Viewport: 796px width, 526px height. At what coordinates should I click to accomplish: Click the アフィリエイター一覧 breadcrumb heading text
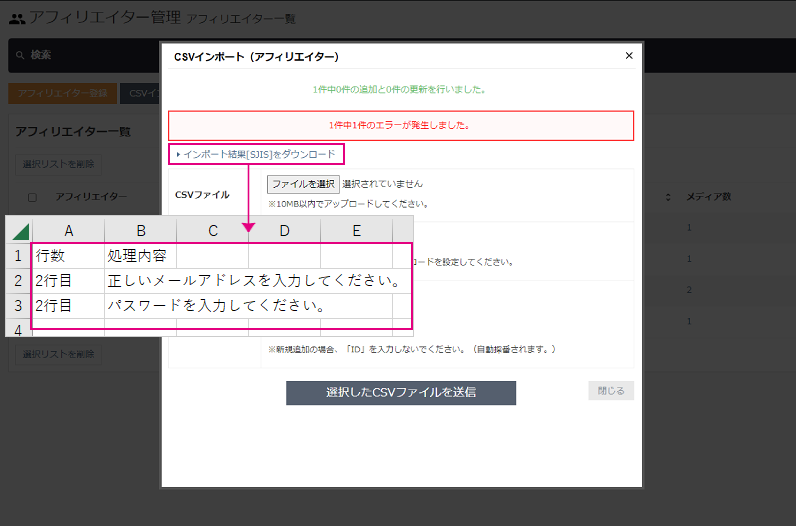241,19
